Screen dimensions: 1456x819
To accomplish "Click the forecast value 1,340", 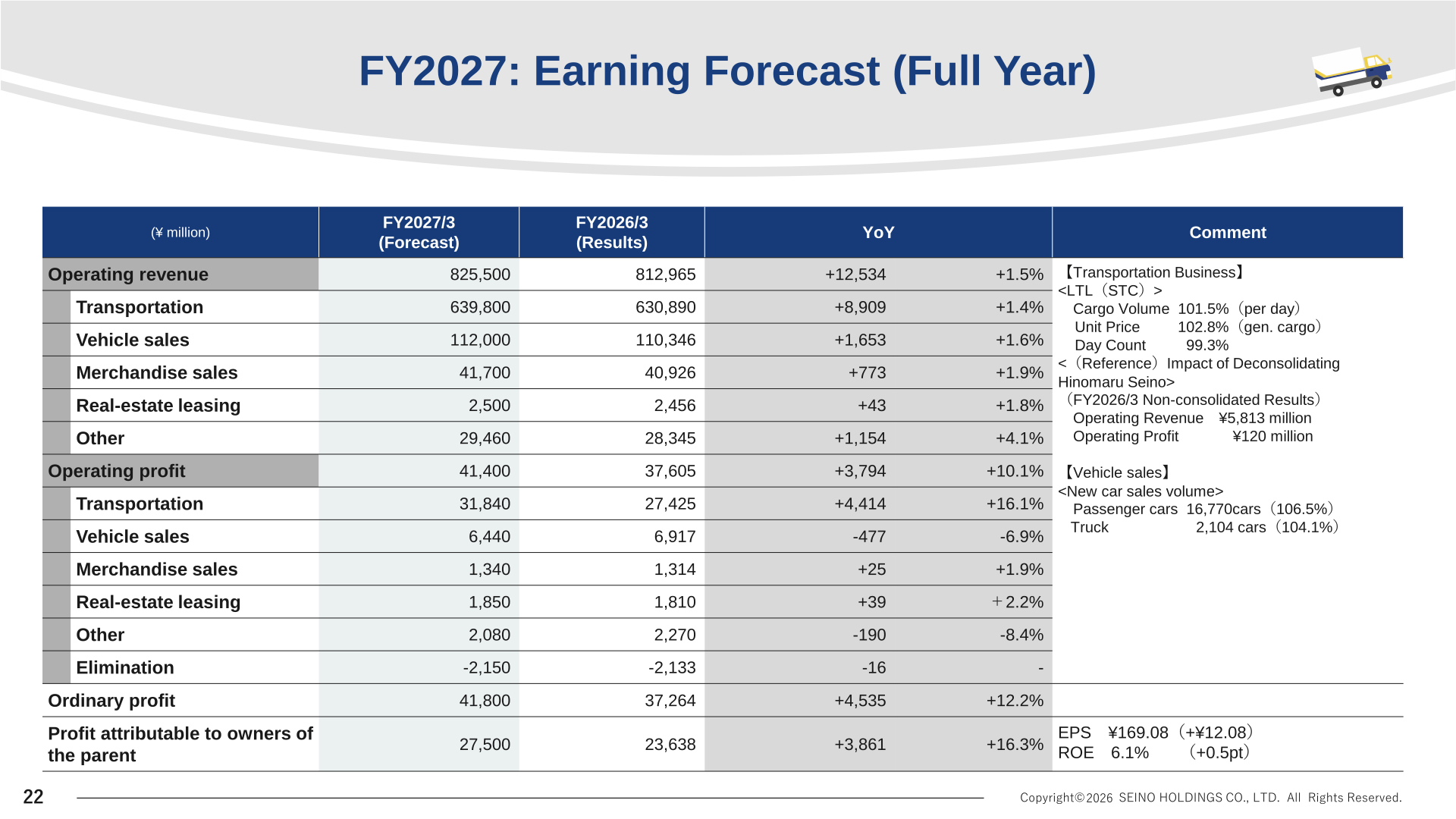I will click(489, 570).
